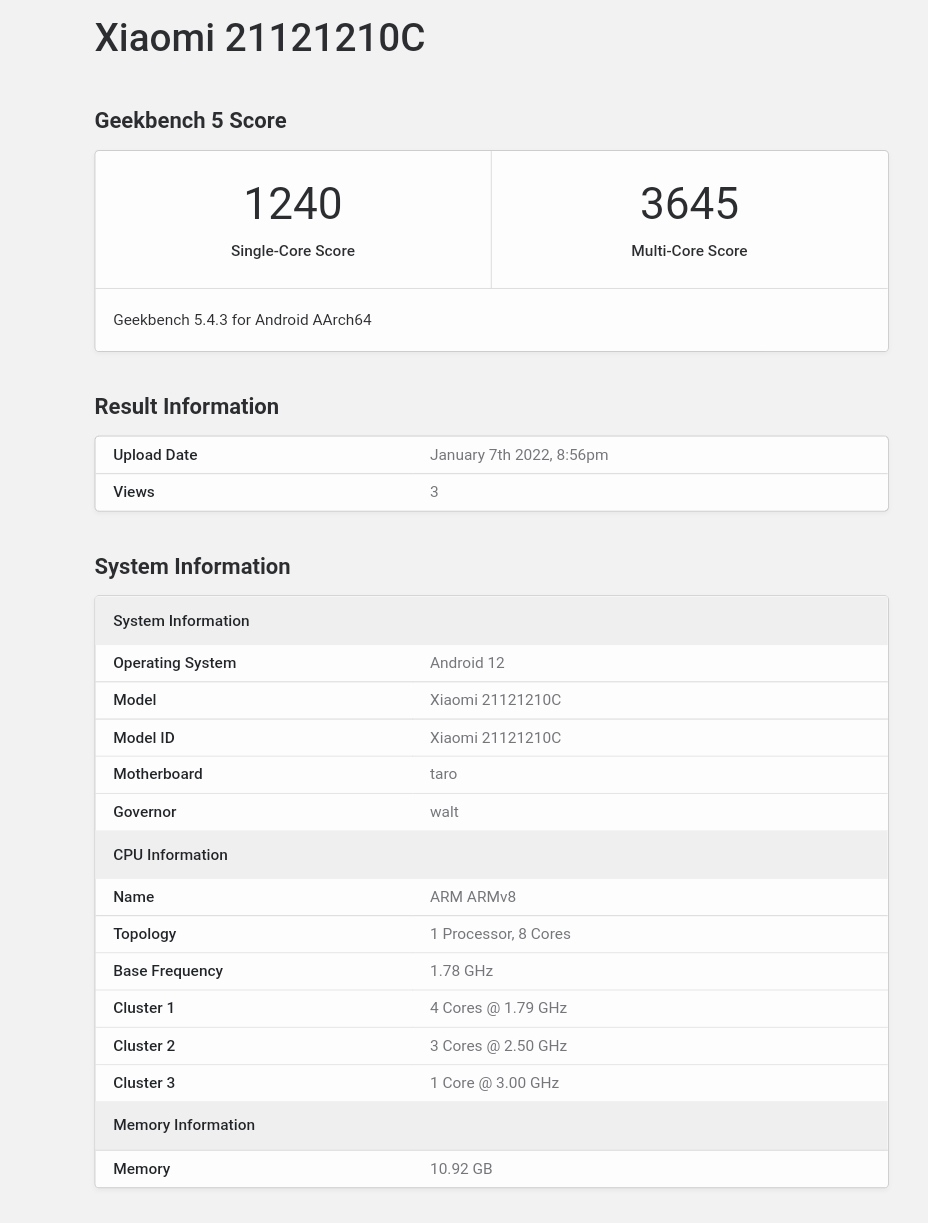Click the upload date January 7th 2022 value
Image resolution: width=928 pixels, height=1223 pixels.
[518, 455]
